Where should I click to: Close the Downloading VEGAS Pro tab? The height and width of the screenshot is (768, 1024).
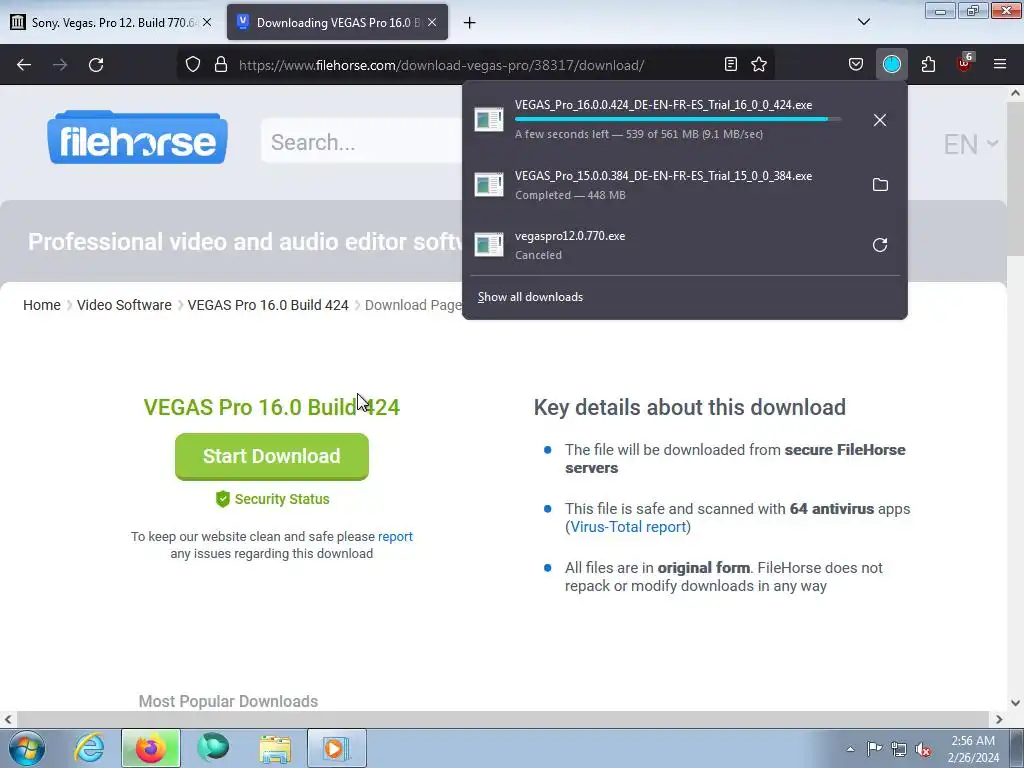click(432, 22)
